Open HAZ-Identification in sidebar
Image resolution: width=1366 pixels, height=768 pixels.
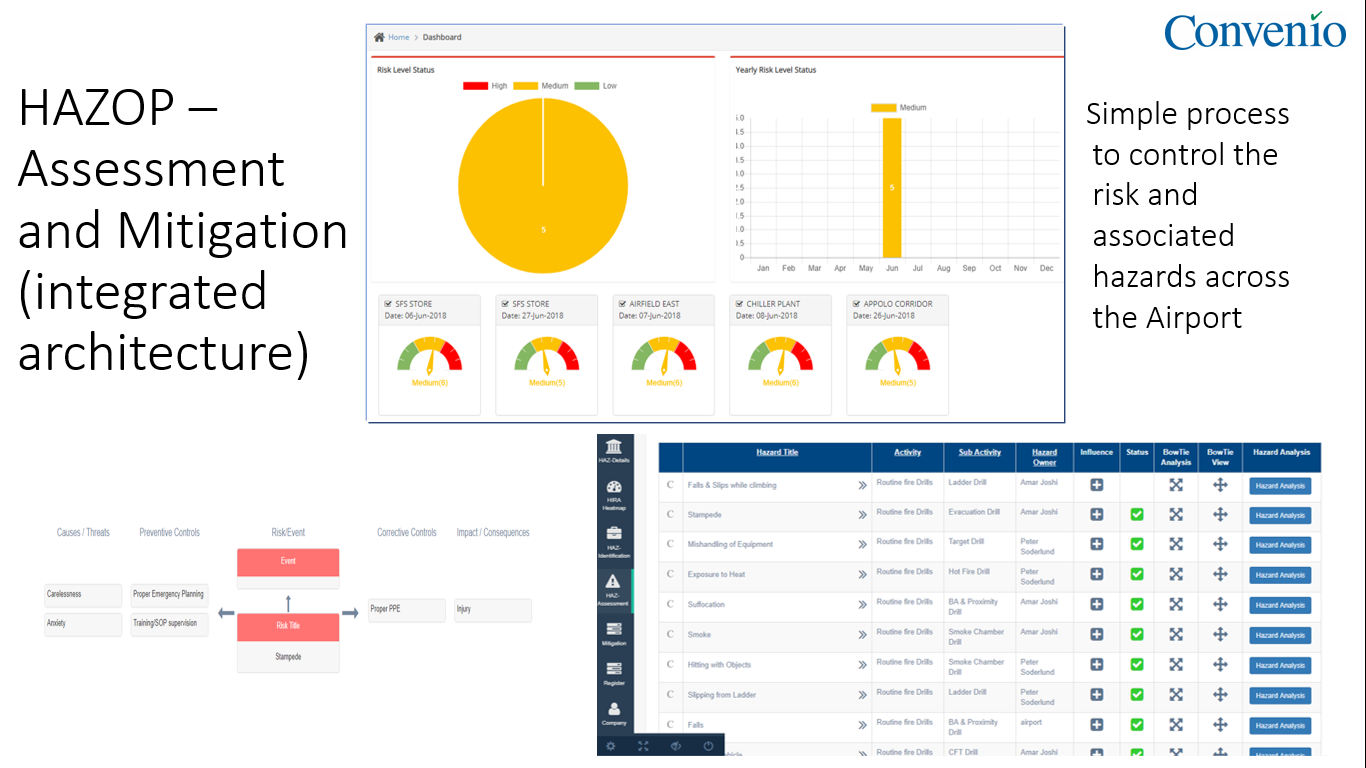click(614, 541)
